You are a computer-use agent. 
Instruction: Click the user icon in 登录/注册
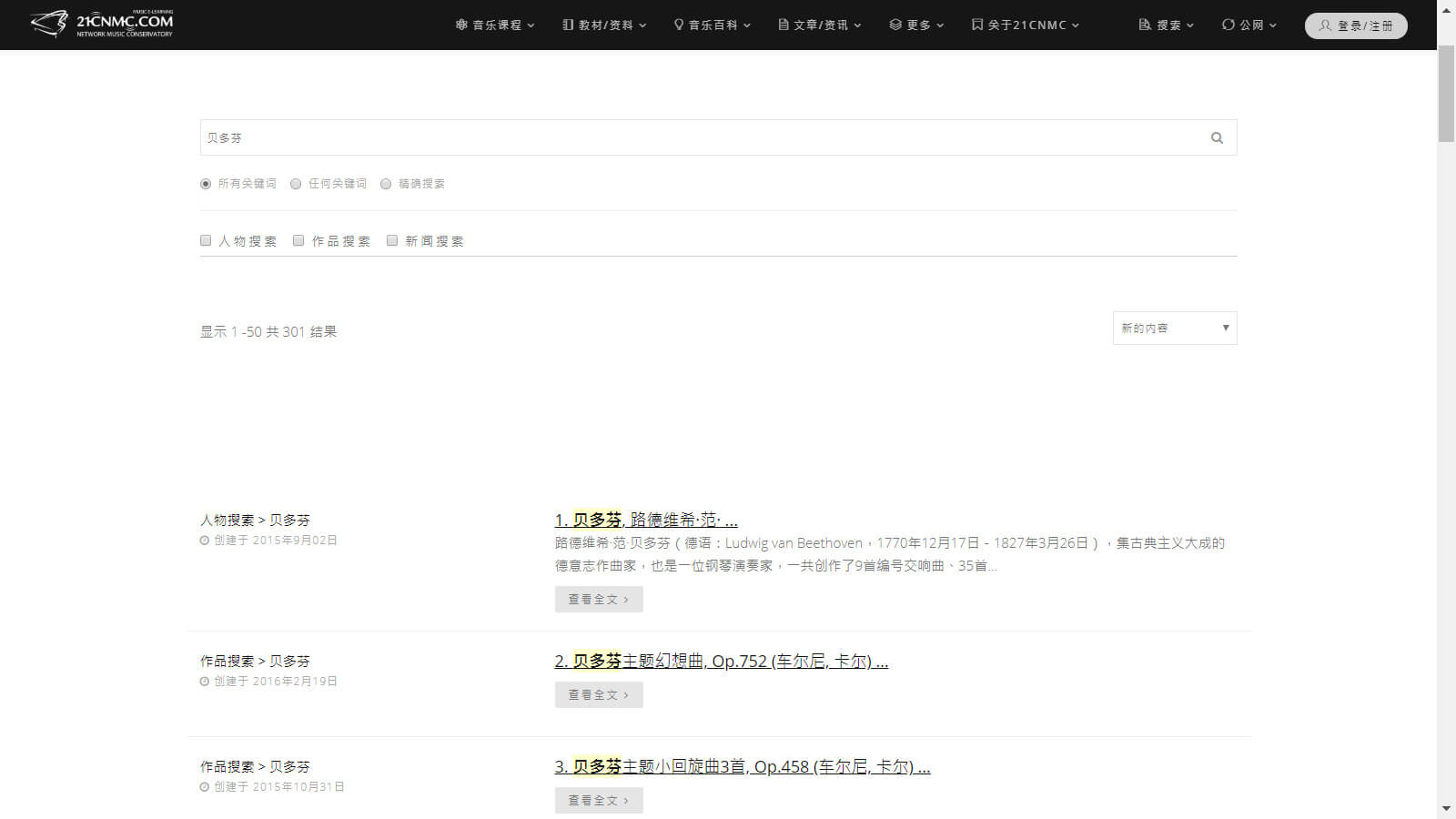pos(1325,25)
